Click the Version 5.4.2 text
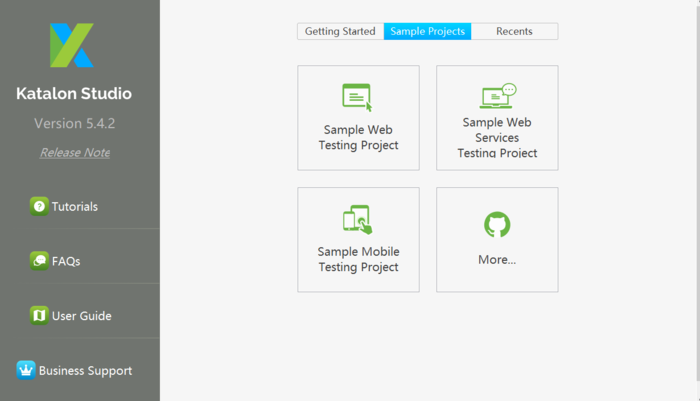This screenshot has width=700, height=401. 75,123
